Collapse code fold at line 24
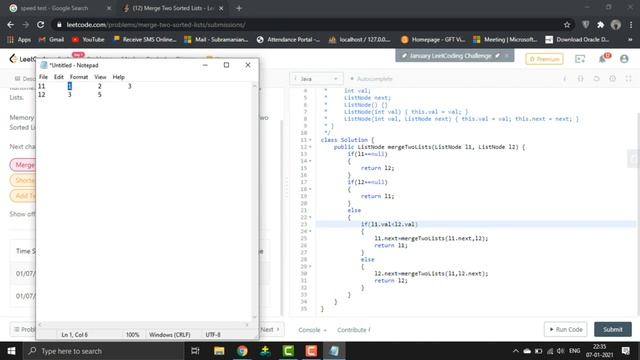The height and width of the screenshot is (360, 640). click(x=310, y=231)
